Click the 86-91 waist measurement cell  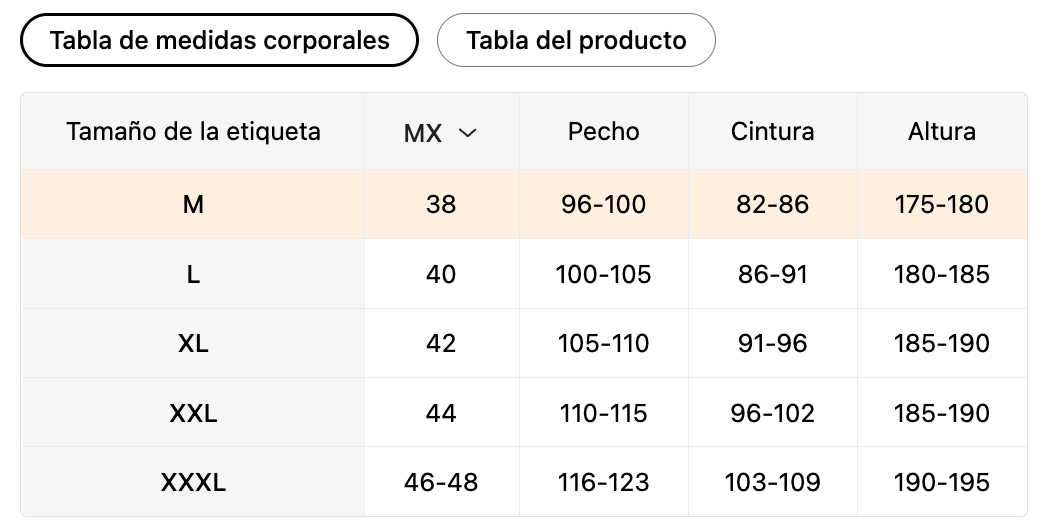point(772,274)
